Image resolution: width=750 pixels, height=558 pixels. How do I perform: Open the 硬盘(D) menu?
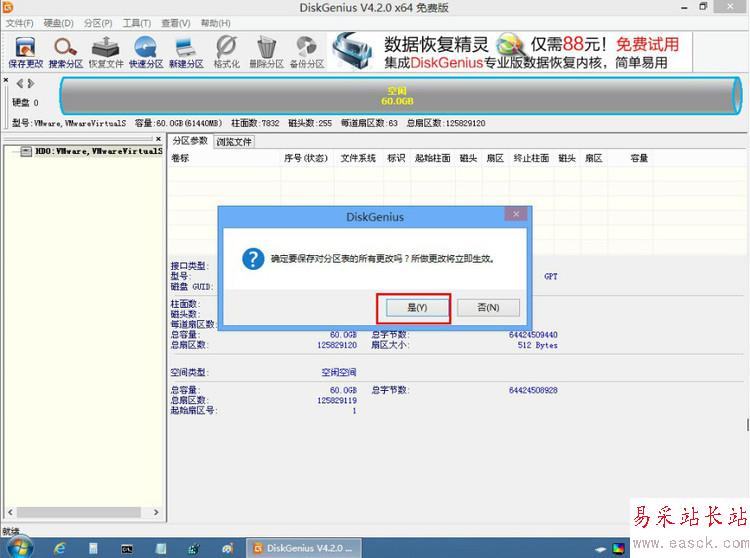tap(58, 23)
